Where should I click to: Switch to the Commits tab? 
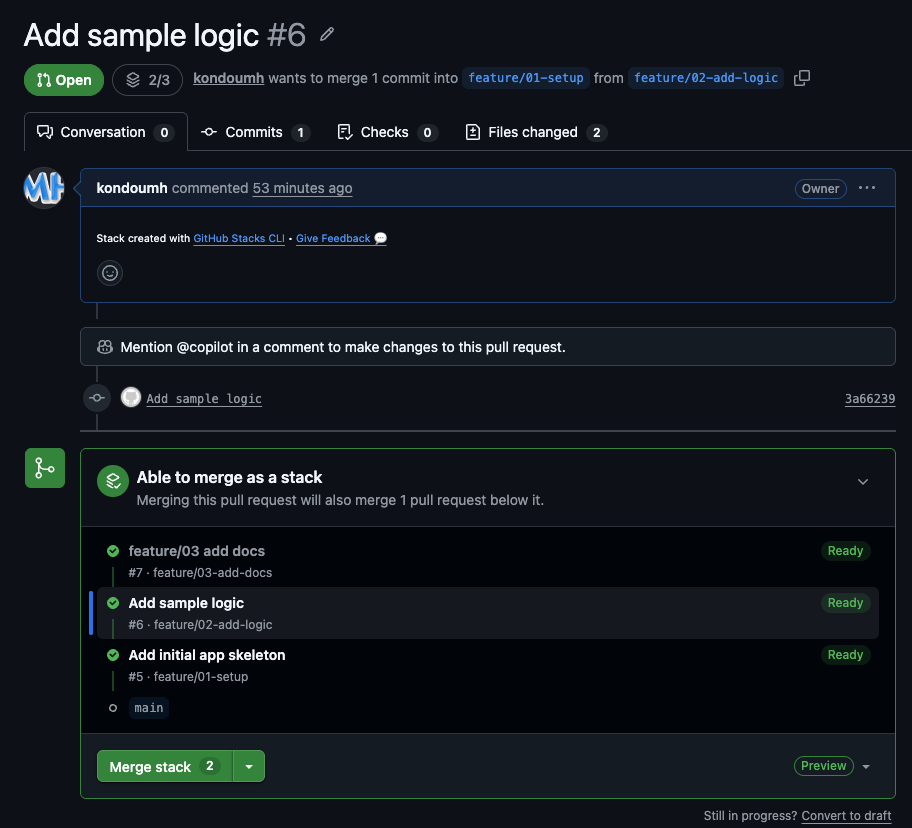pos(255,132)
